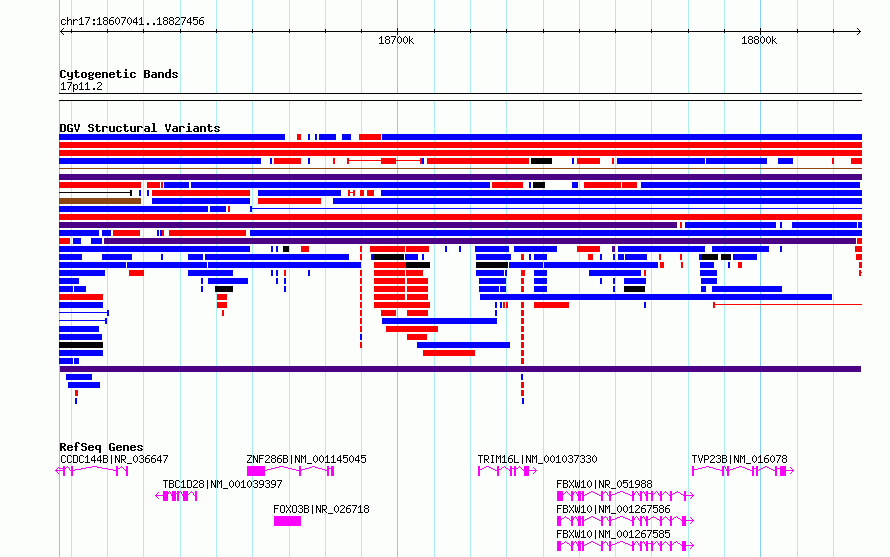
Task: Click the TRIM16L gene glyph
Action: point(507,471)
